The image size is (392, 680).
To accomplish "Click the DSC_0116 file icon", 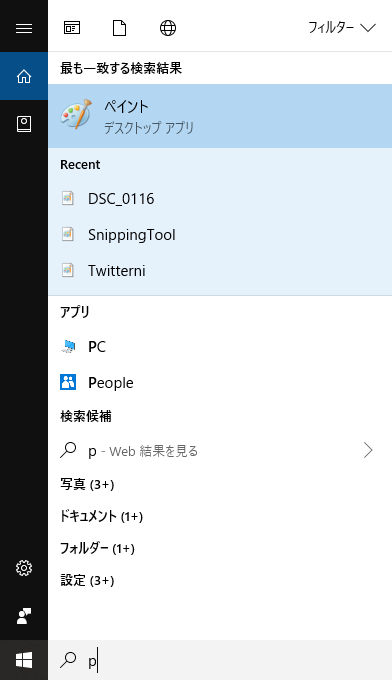I will pyautogui.click(x=68, y=198).
